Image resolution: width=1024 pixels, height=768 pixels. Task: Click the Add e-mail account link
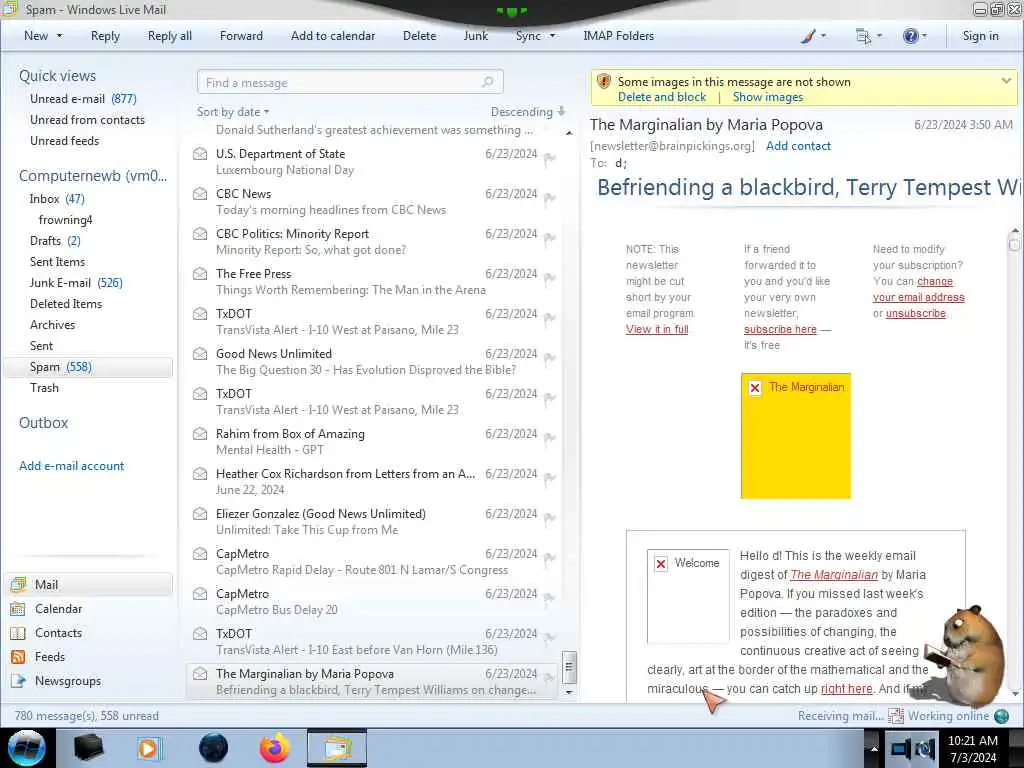(71, 466)
